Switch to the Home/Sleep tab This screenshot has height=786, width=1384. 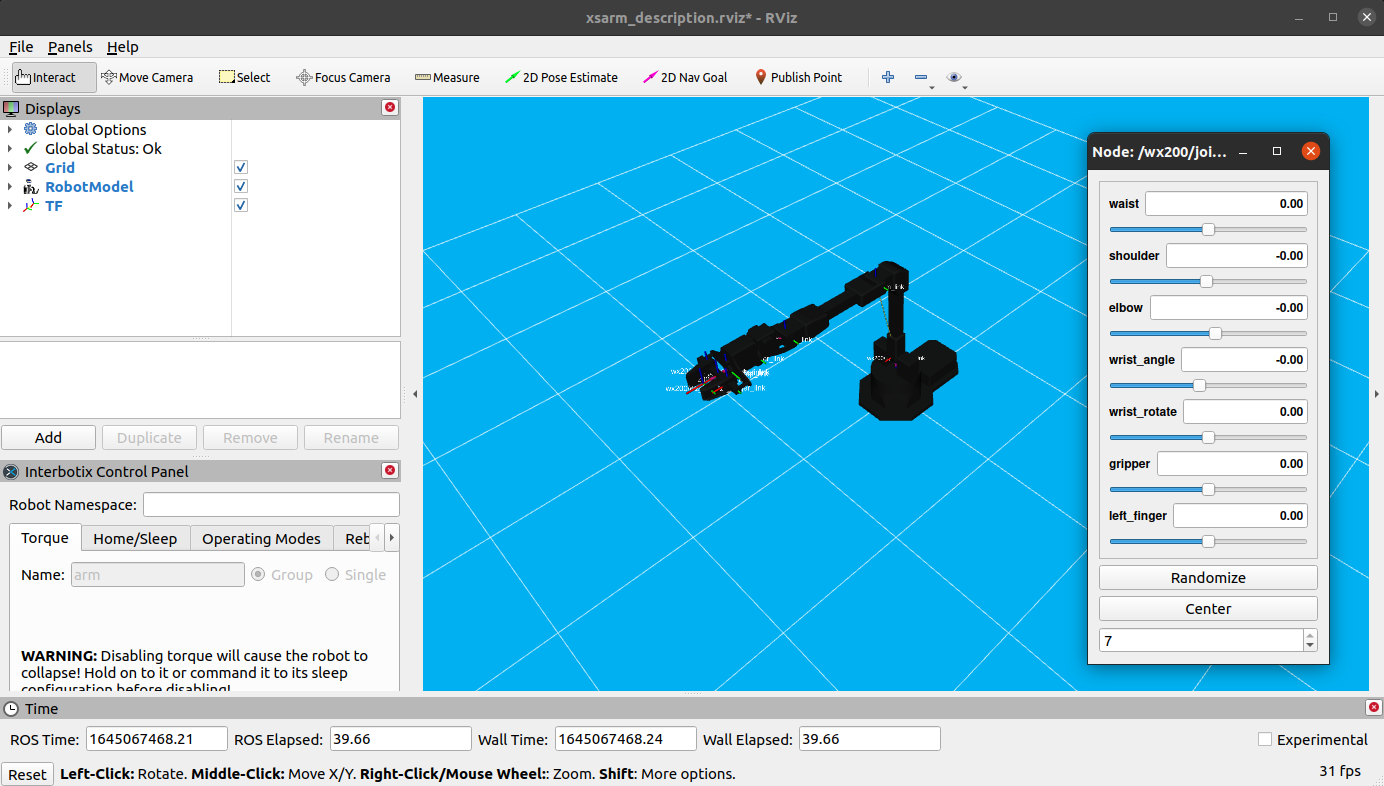pyautogui.click(x=135, y=538)
